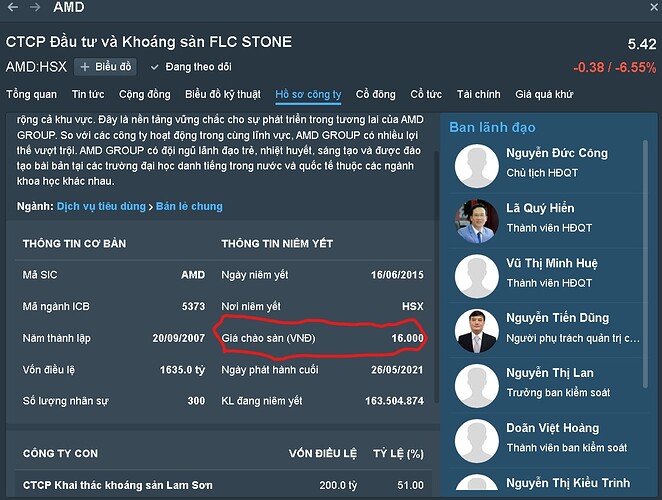This screenshot has width=662, height=500.
Task: Click the Dịch vụ tiêu dùng industry link
Action: coord(101,206)
